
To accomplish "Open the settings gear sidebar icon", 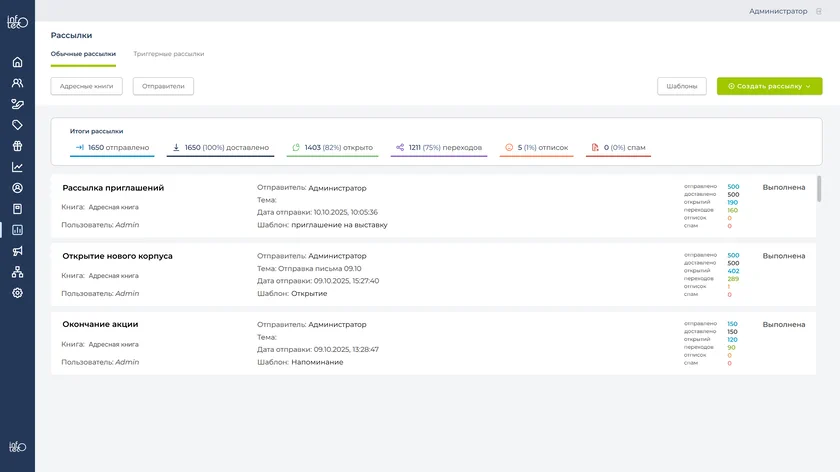I will coord(17,293).
